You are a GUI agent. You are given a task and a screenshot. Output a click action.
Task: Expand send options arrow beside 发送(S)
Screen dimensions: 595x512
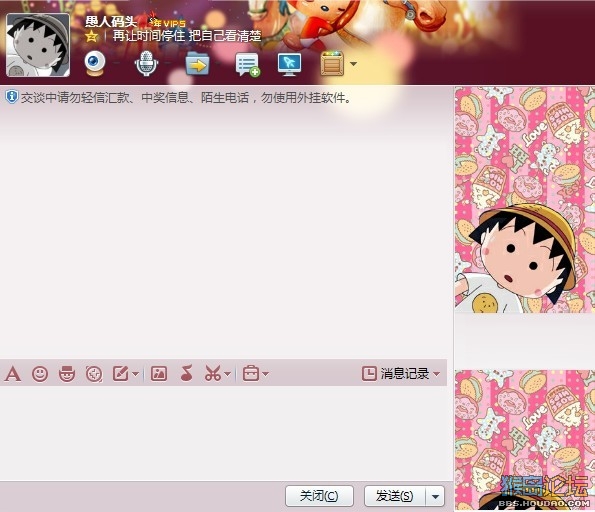tap(435, 496)
